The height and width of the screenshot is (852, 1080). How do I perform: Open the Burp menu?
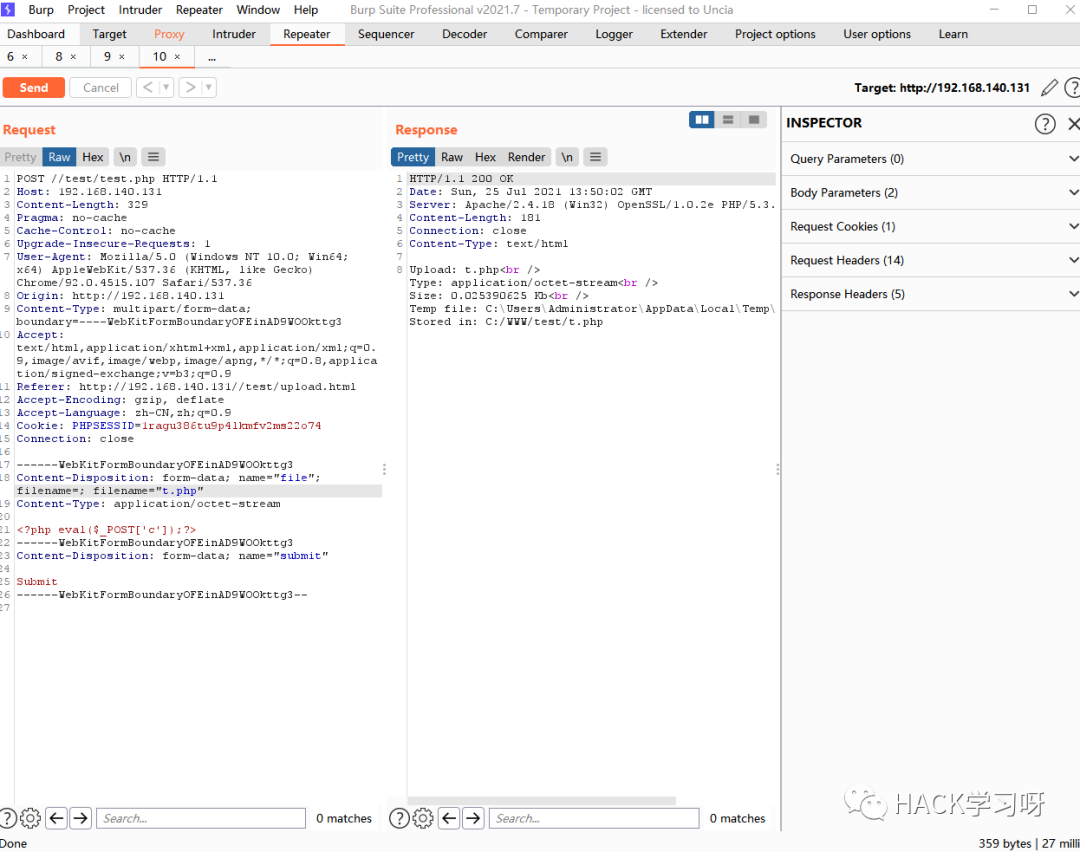[41, 10]
